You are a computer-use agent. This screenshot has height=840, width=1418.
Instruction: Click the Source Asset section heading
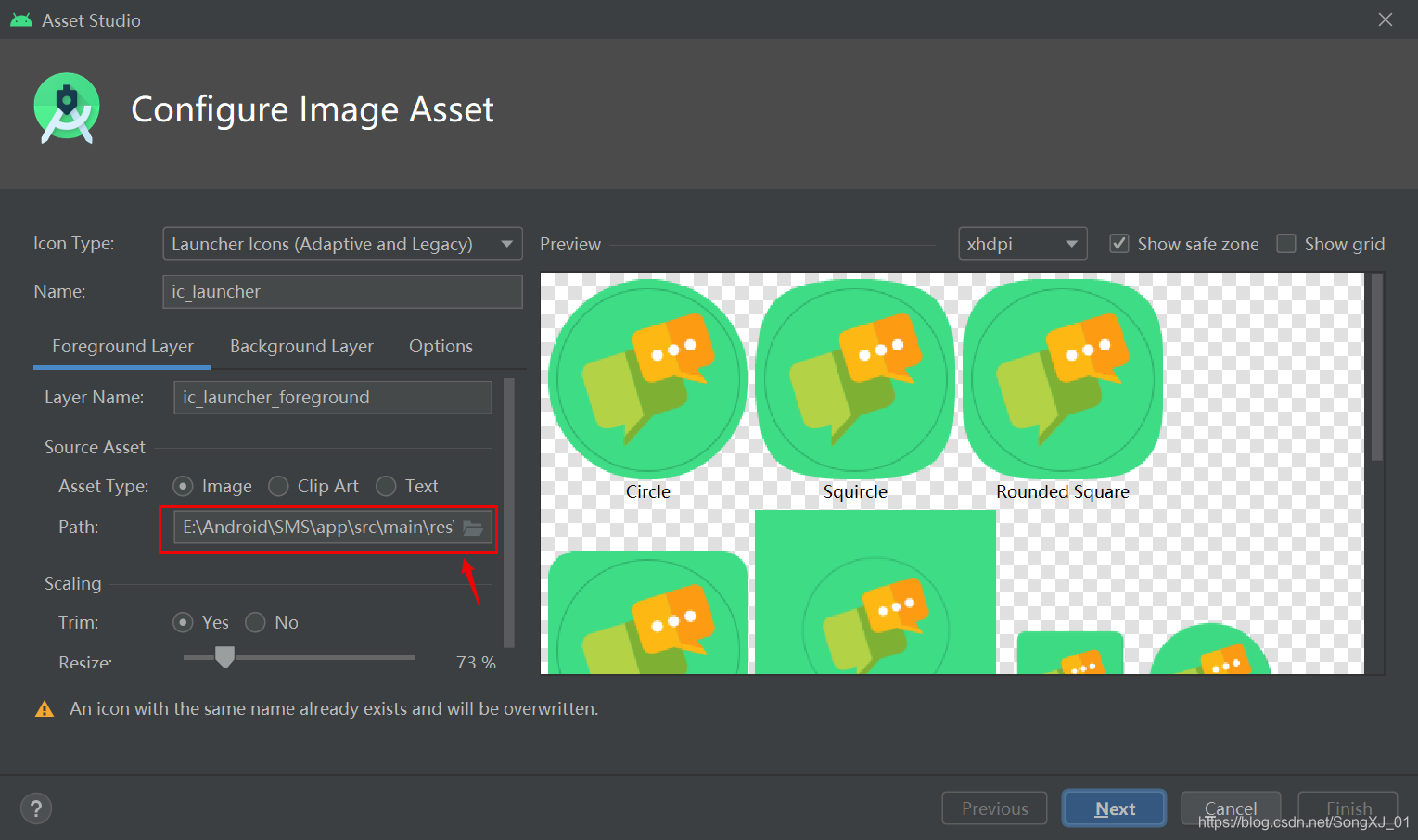(x=95, y=447)
